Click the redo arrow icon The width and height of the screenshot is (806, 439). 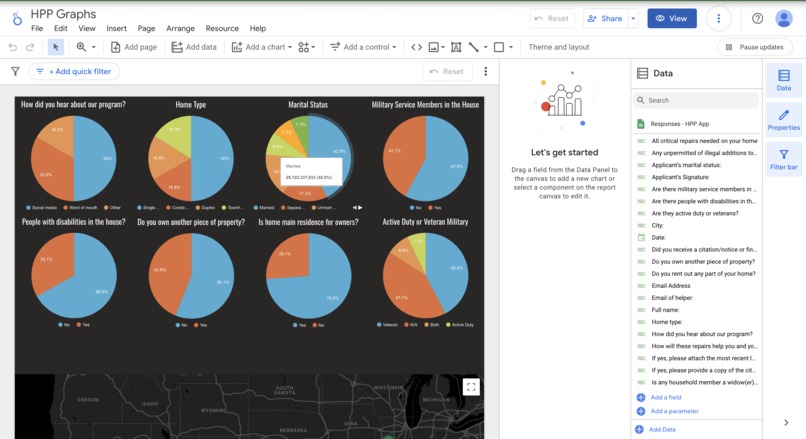(30, 47)
